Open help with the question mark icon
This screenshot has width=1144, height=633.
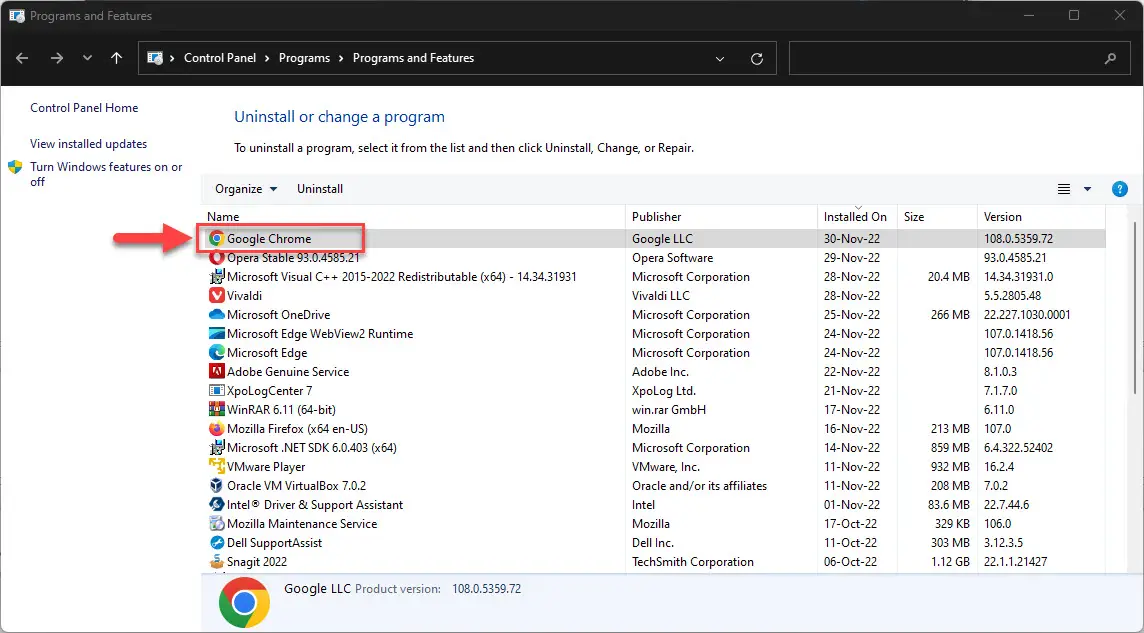pyautogui.click(x=1120, y=189)
